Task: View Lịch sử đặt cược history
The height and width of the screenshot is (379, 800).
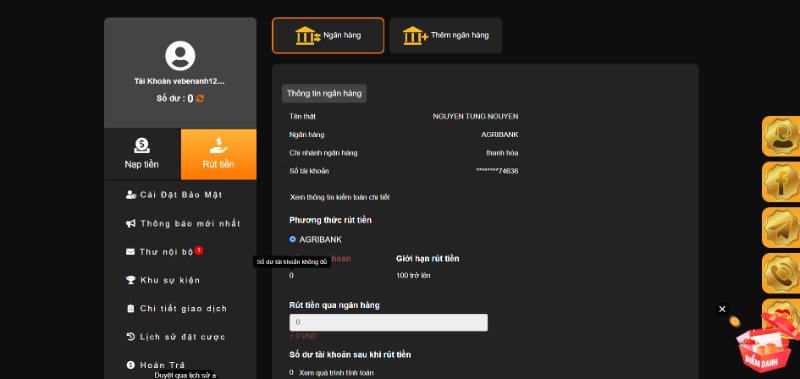Action: pyautogui.click(x=176, y=337)
